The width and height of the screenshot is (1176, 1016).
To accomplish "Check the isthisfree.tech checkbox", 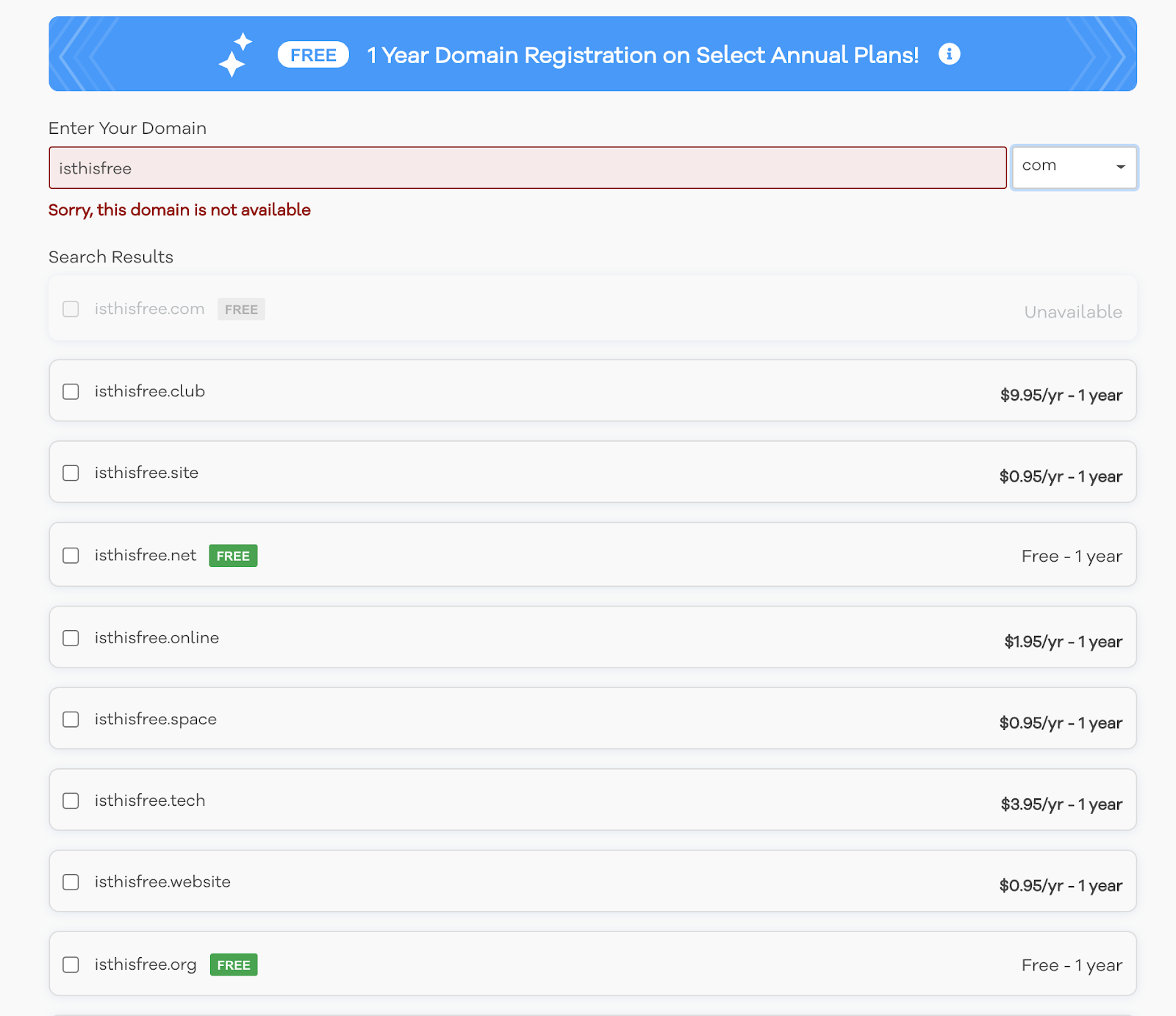I will [71, 801].
